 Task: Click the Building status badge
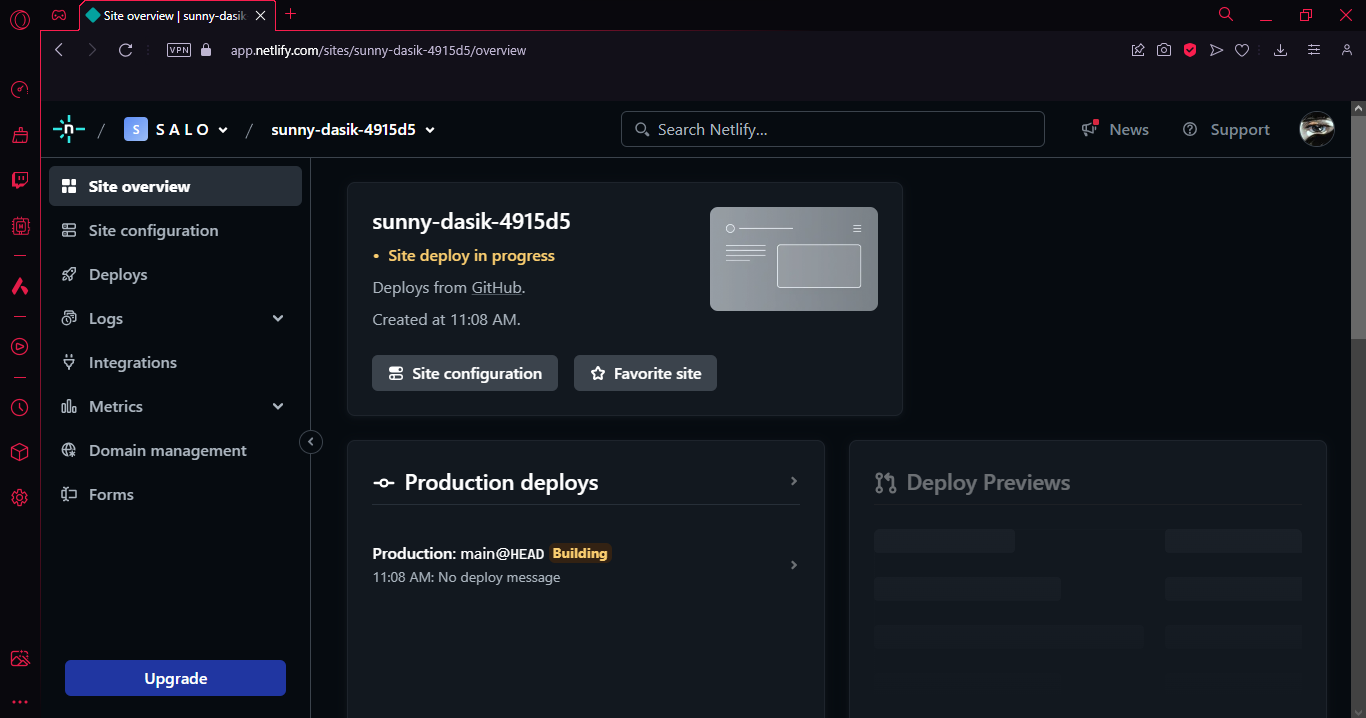tap(580, 553)
